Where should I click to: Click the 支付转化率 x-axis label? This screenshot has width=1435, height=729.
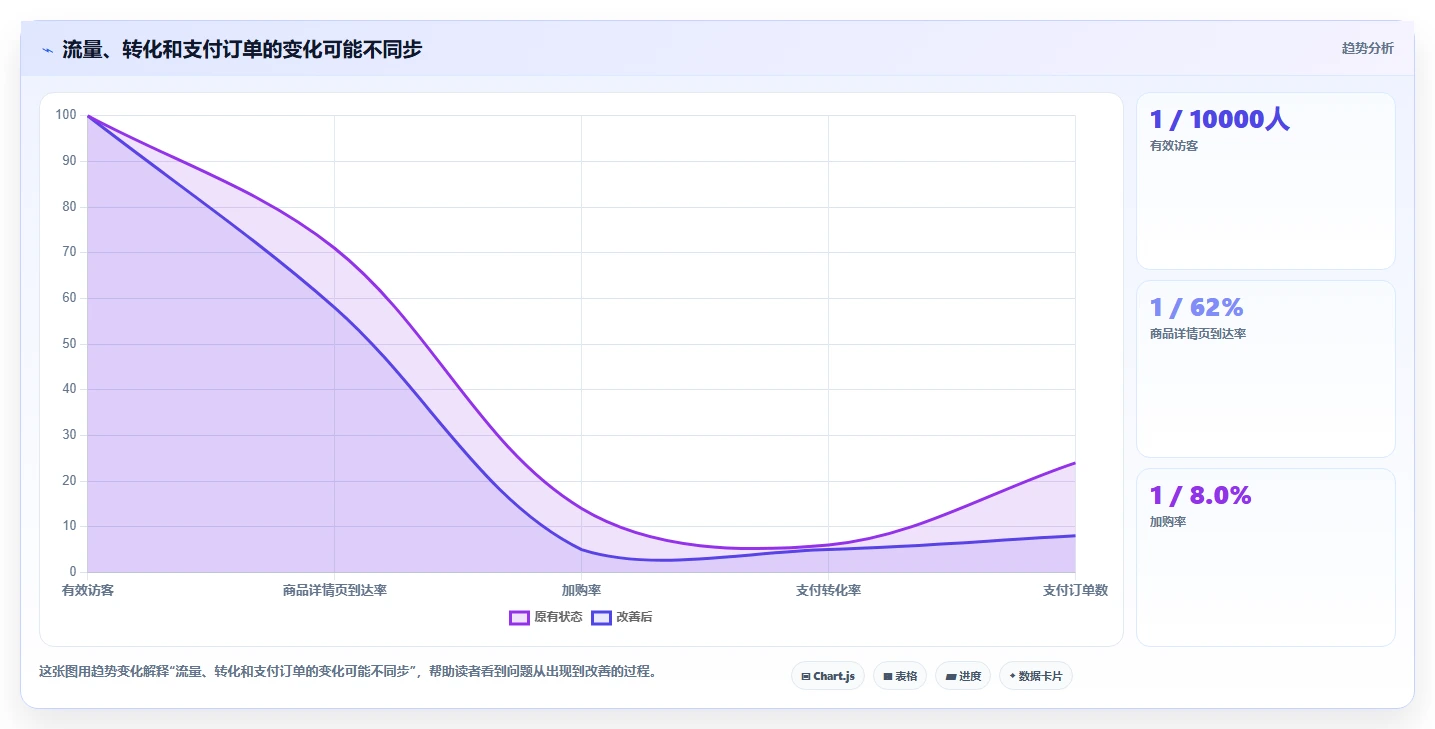click(x=828, y=591)
